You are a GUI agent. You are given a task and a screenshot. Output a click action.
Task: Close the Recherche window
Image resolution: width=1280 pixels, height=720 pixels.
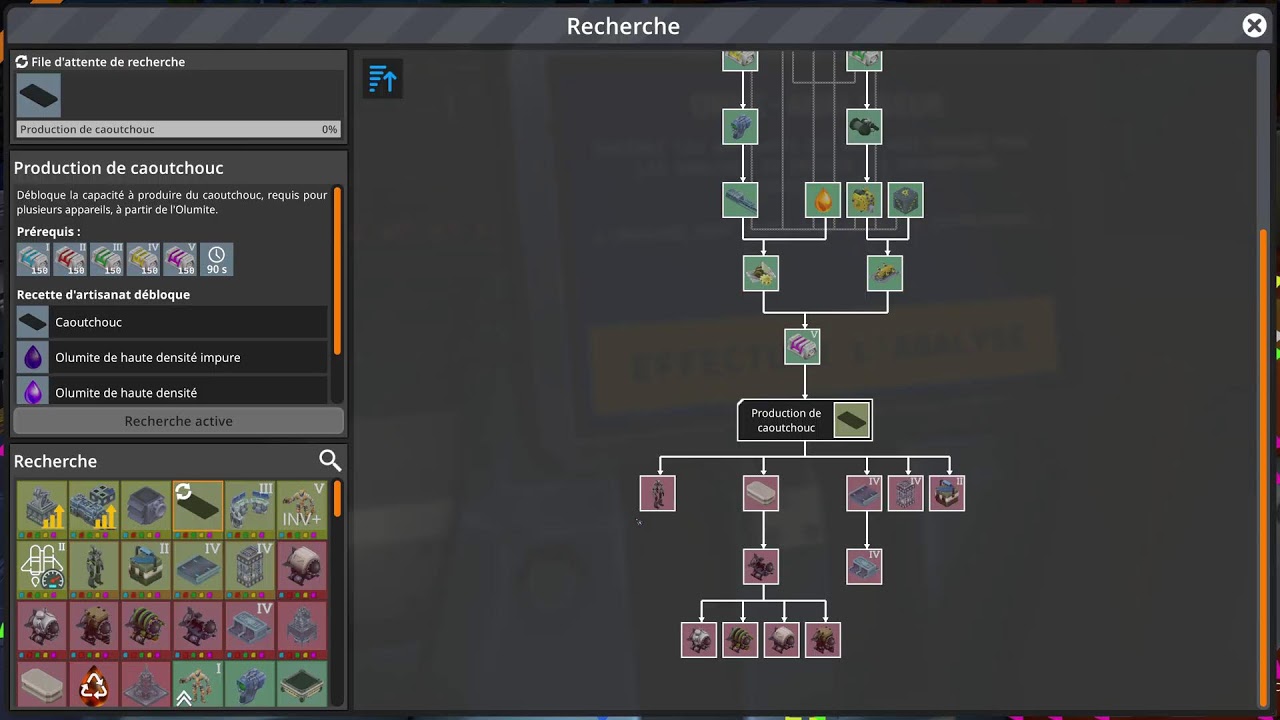click(1254, 26)
